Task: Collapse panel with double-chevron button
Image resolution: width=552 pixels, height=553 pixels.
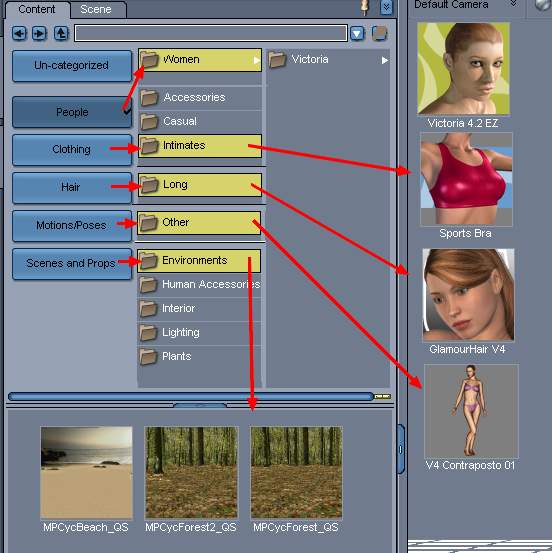Action: (x=386, y=7)
